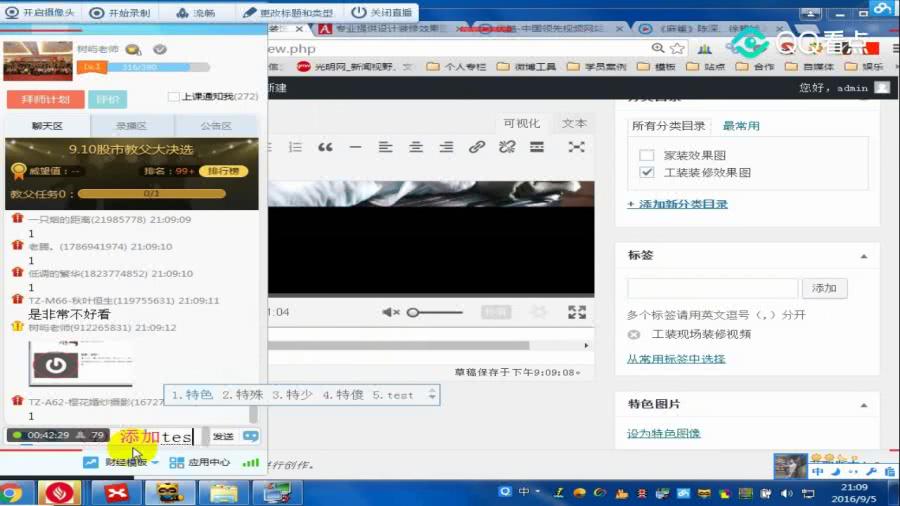
Task: Switch to the 文本 editor tab
Action: [574, 123]
